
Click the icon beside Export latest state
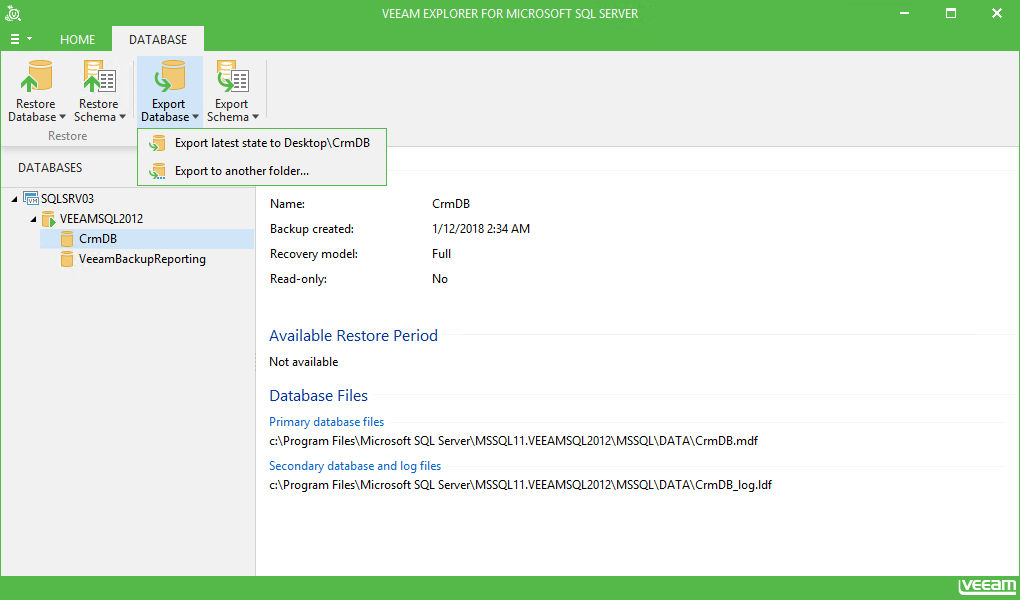point(157,143)
